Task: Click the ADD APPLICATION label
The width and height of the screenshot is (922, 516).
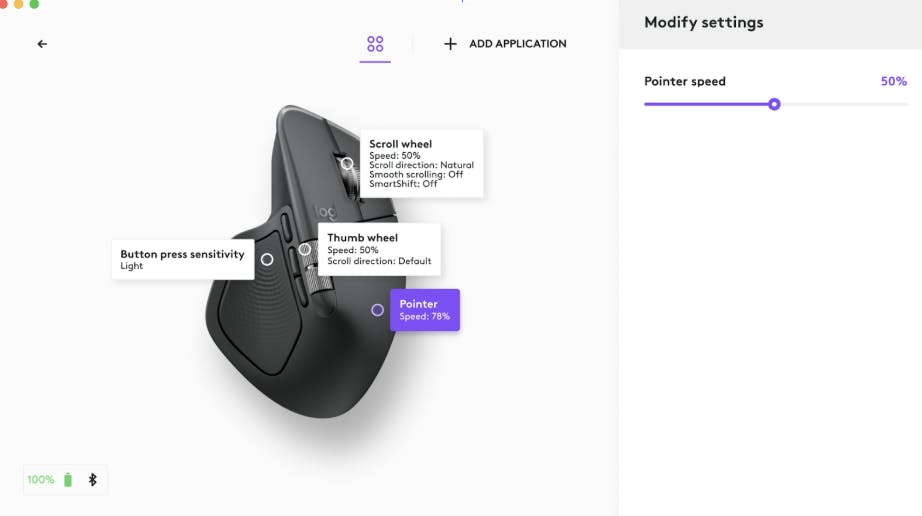Action: point(517,43)
